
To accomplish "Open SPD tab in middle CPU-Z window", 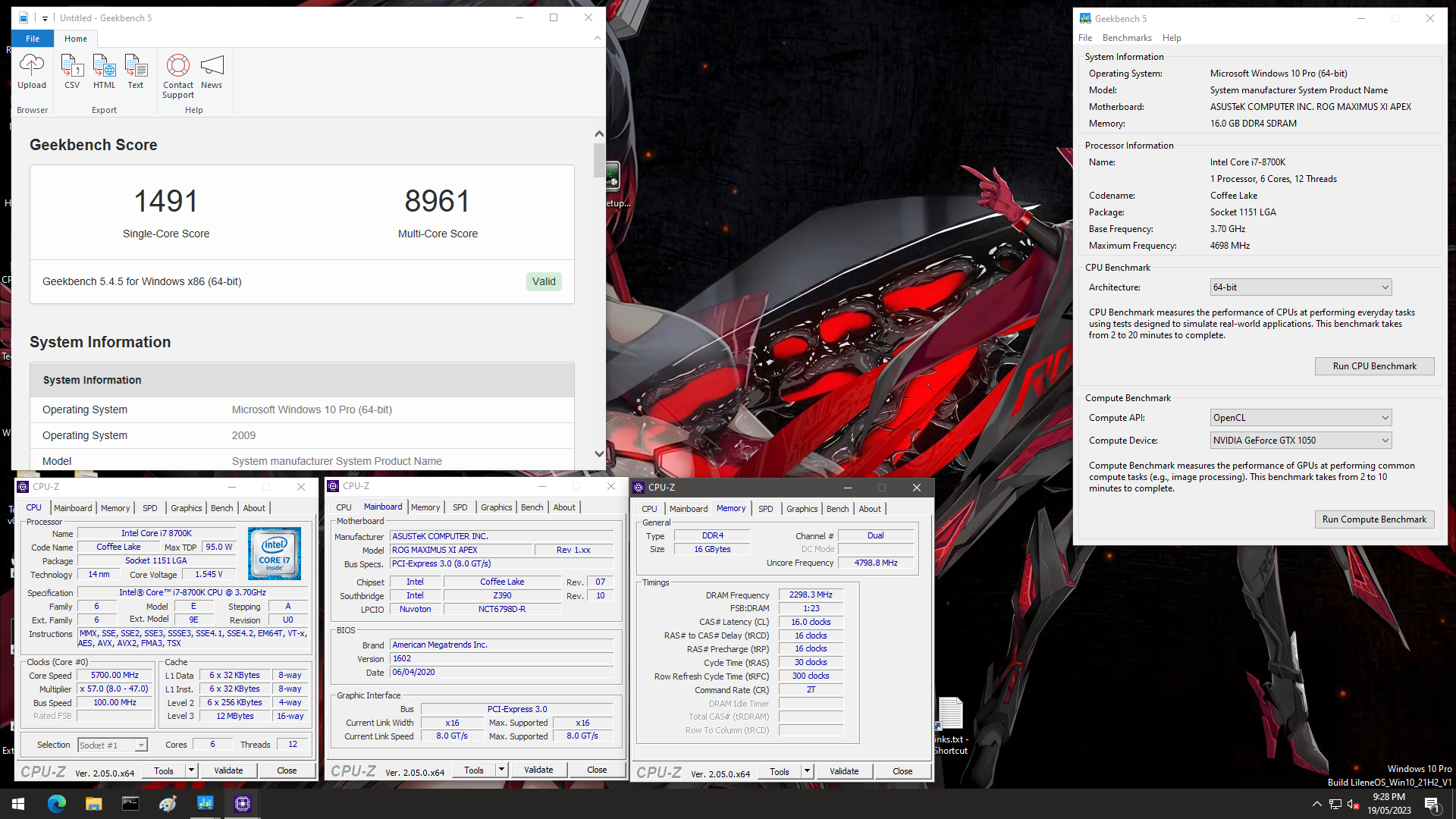I will coord(460,507).
